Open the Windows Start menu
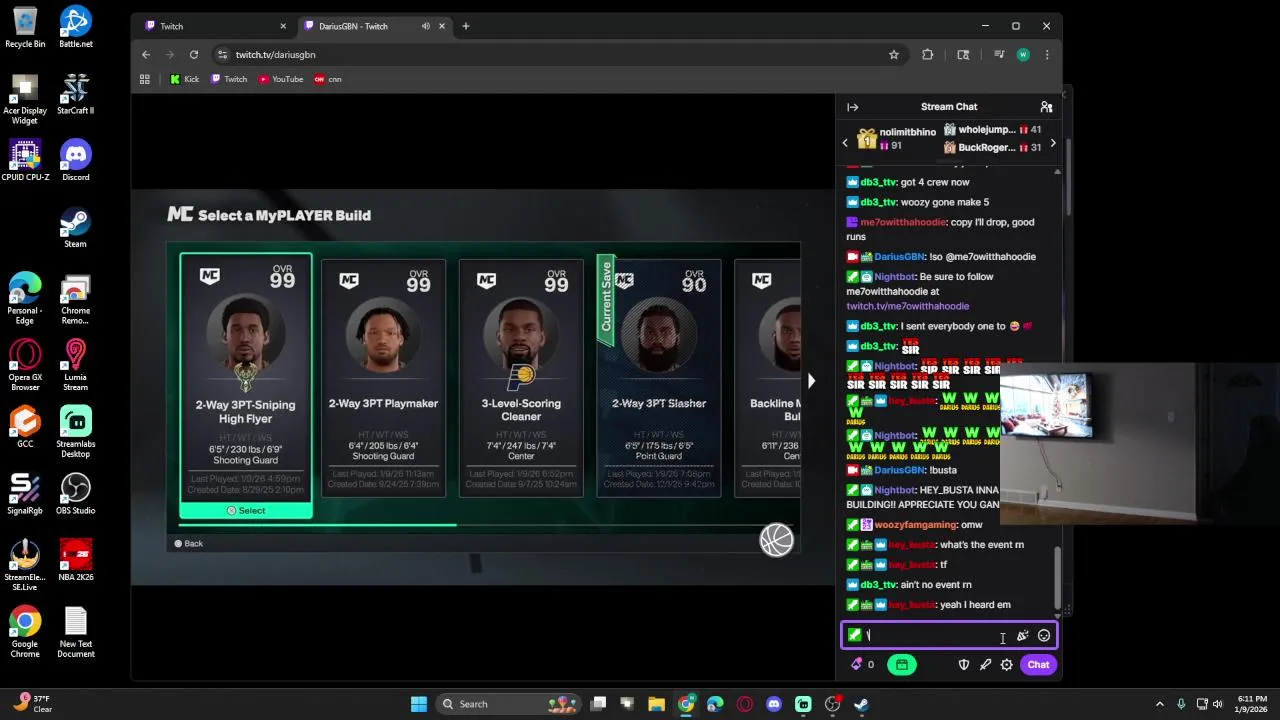 tap(419, 704)
